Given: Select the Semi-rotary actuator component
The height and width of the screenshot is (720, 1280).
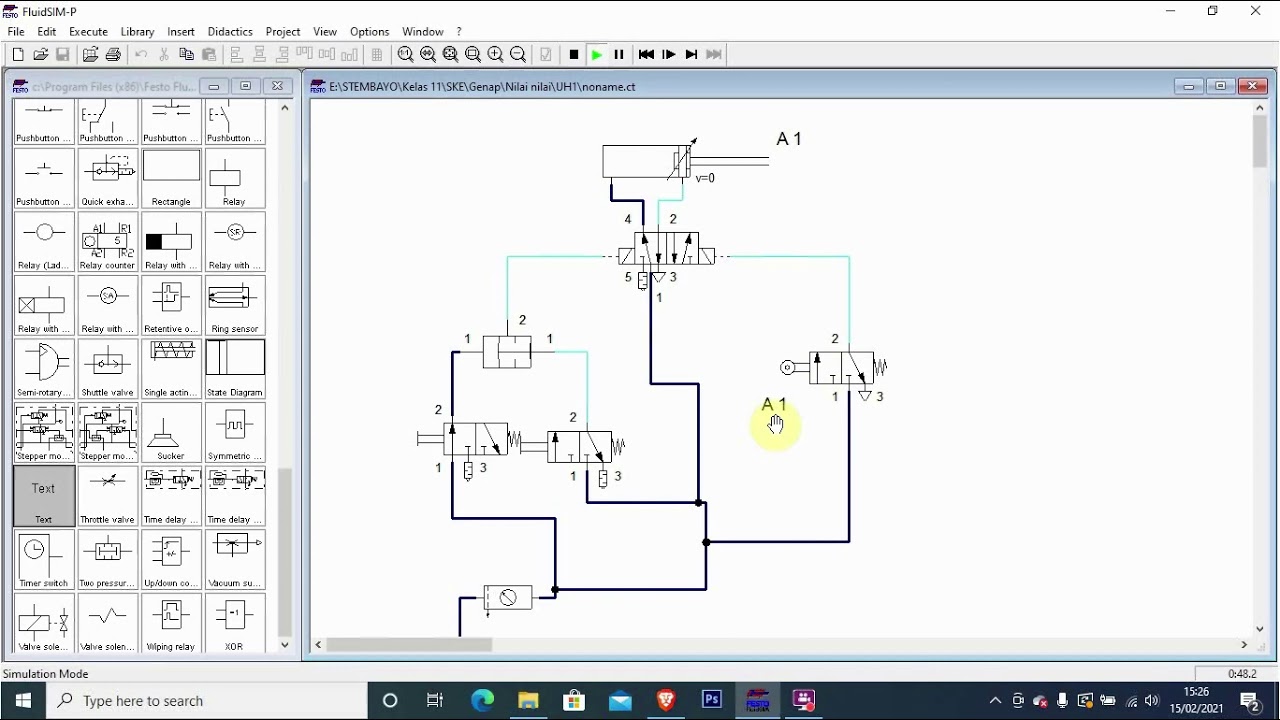Looking at the screenshot, I should tap(44, 369).
